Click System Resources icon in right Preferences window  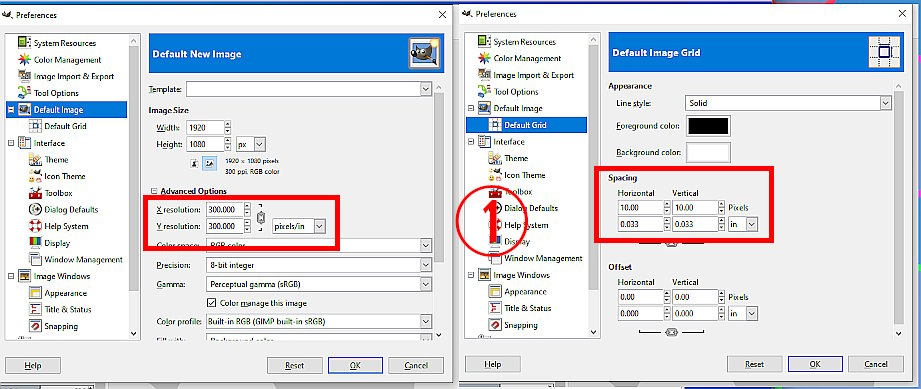tap(484, 41)
